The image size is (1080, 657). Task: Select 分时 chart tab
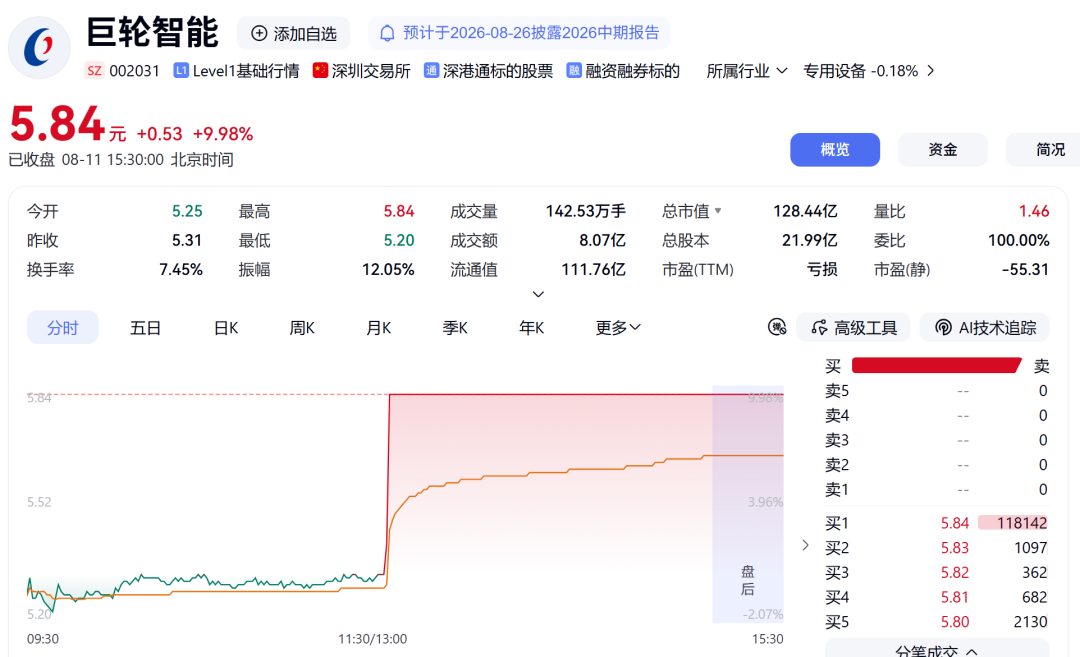click(x=63, y=328)
